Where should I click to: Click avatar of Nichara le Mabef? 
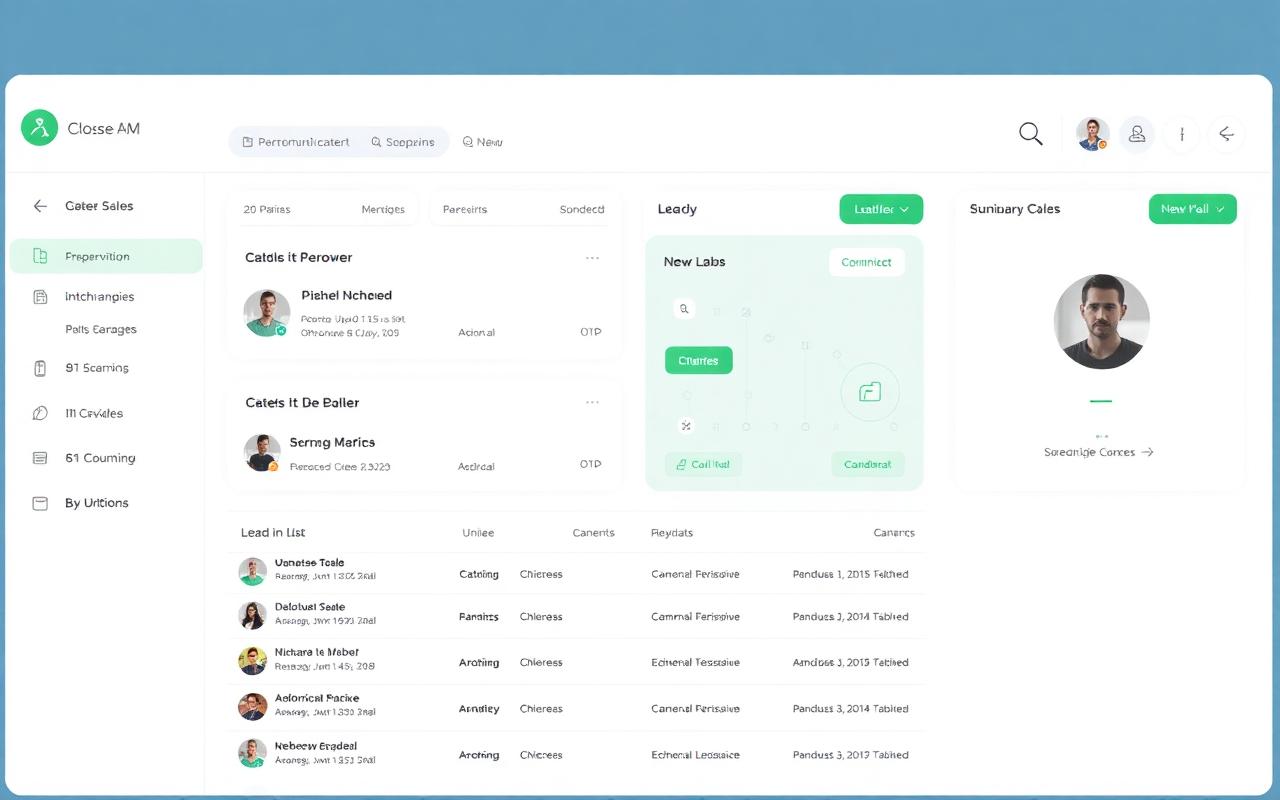[x=252, y=660]
